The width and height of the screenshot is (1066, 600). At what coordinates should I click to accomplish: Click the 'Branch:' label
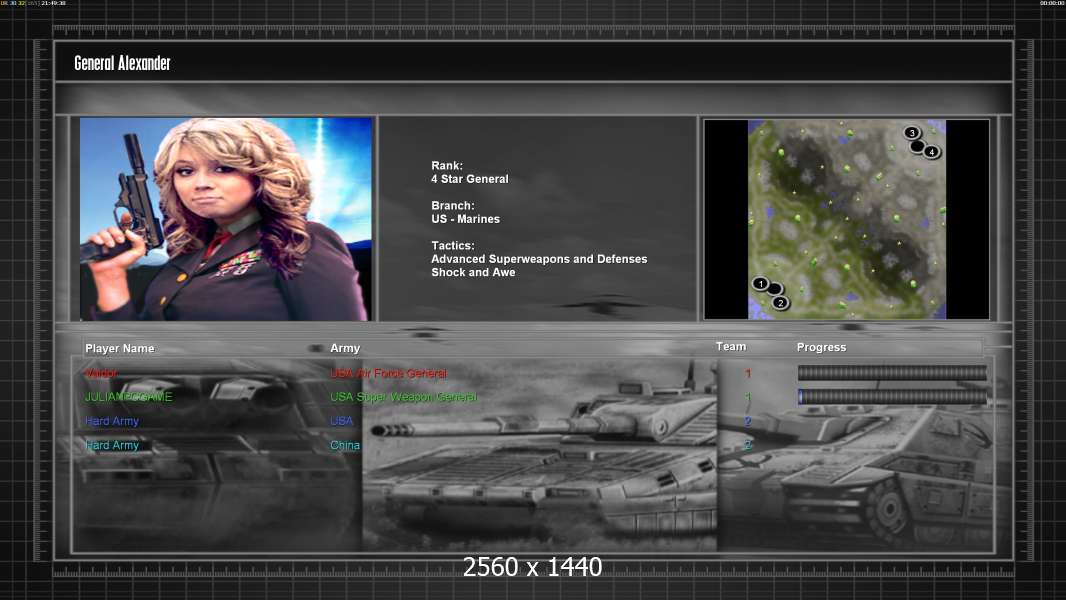[453, 205]
